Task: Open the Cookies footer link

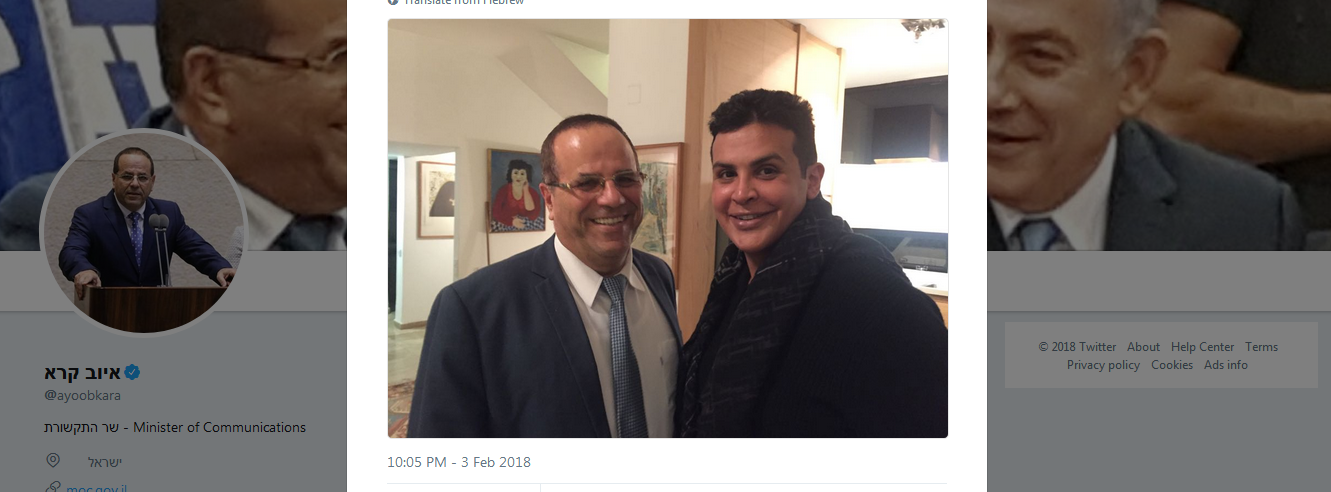Action: click(1172, 365)
